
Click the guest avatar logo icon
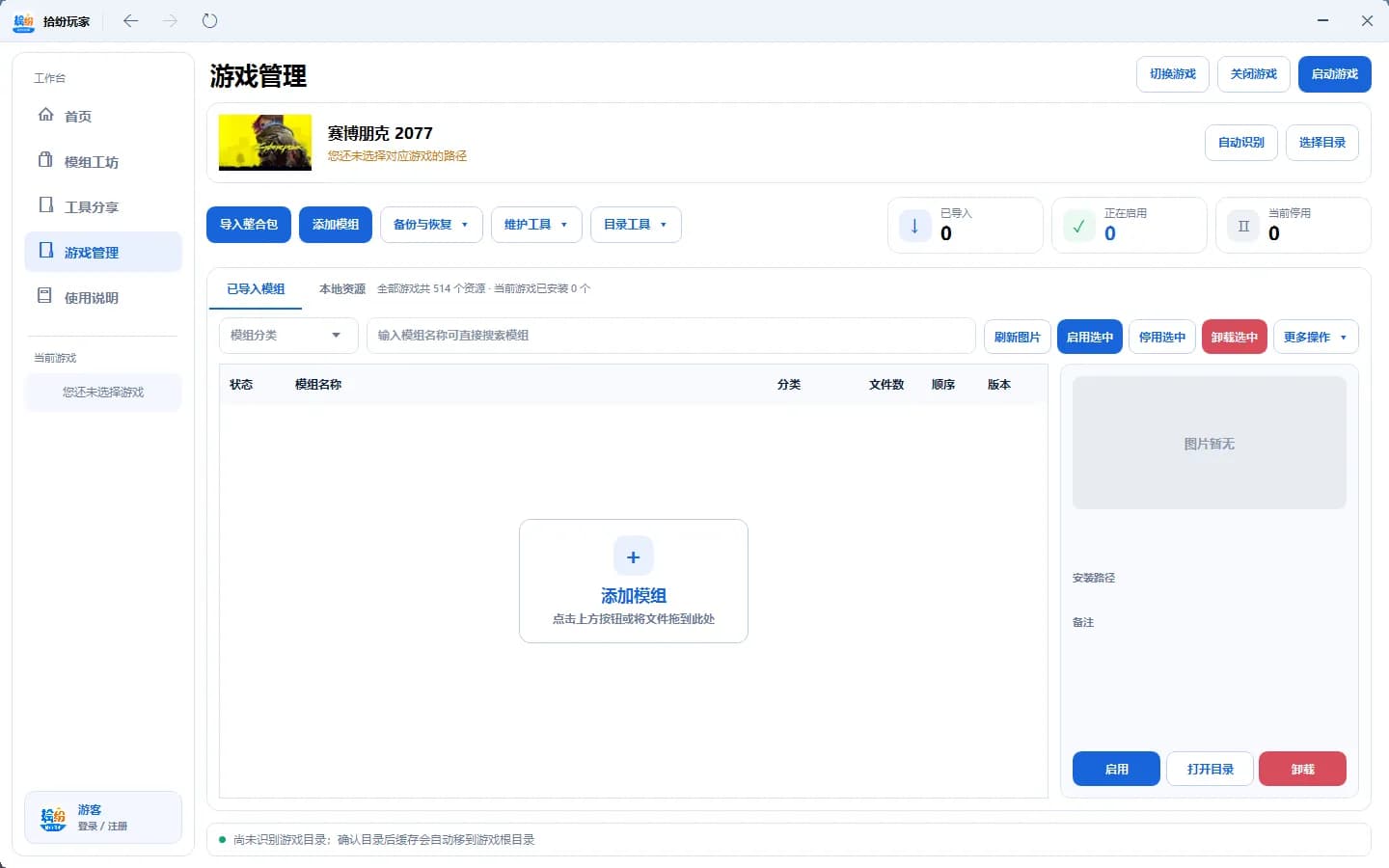(x=53, y=818)
